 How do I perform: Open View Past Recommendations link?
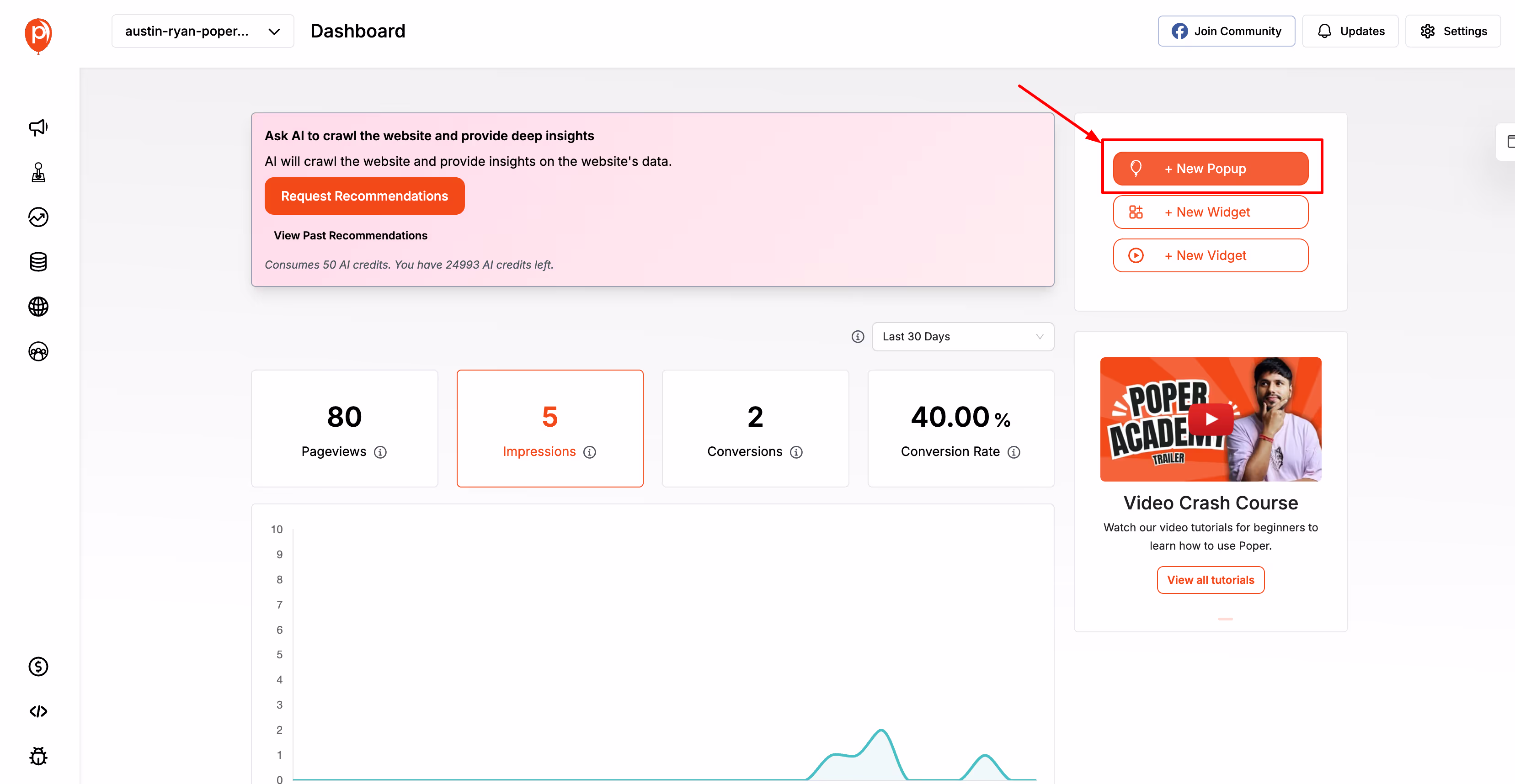[351, 235]
